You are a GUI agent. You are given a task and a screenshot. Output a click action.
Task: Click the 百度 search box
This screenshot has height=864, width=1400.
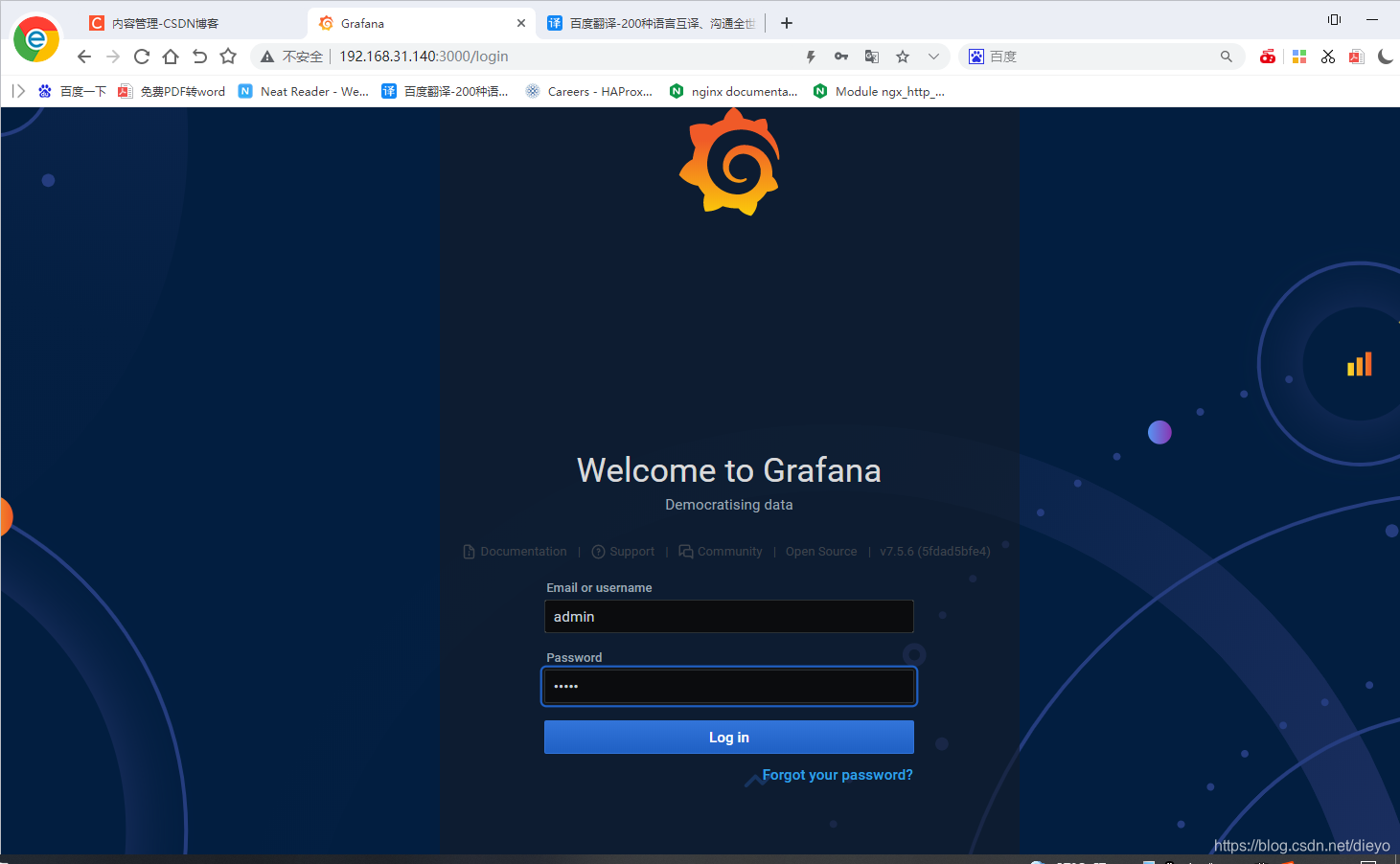1102,57
